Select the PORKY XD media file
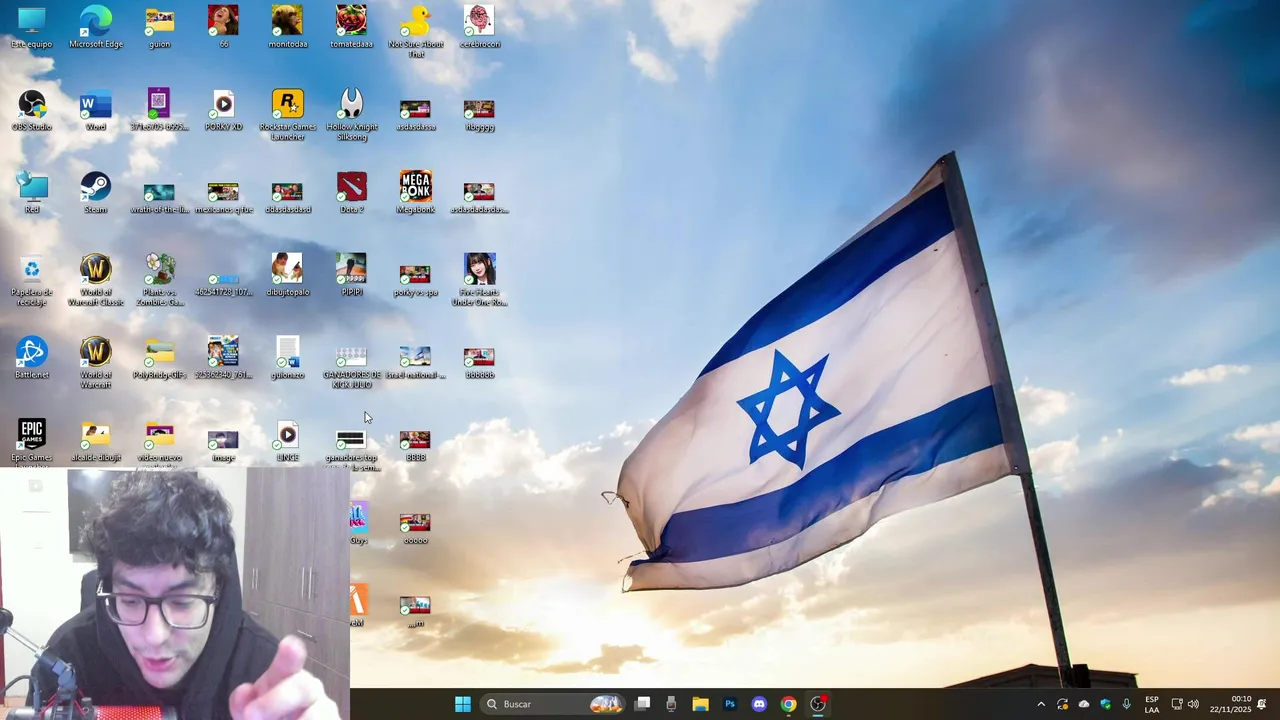1280x720 pixels. point(223,110)
